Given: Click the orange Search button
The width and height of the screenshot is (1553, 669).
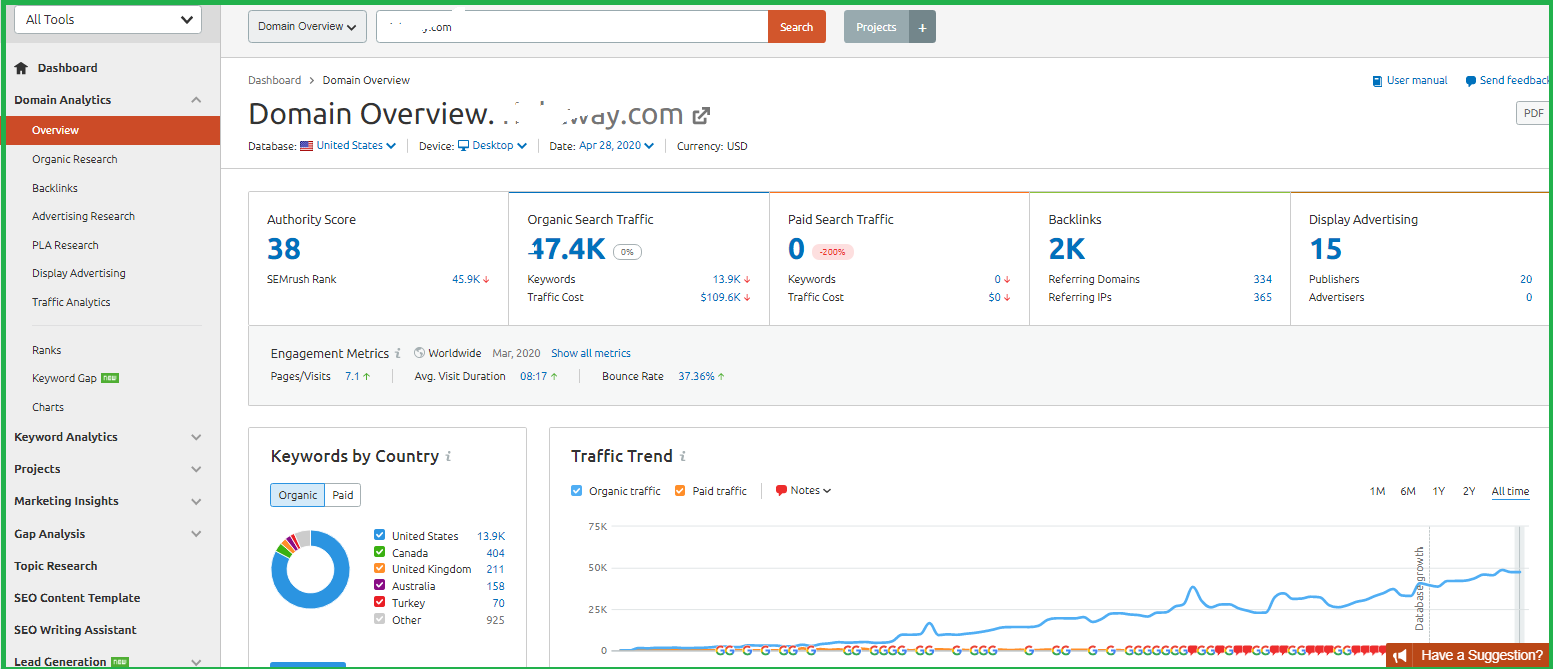Looking at the screenshot, I should click(797, 27).
